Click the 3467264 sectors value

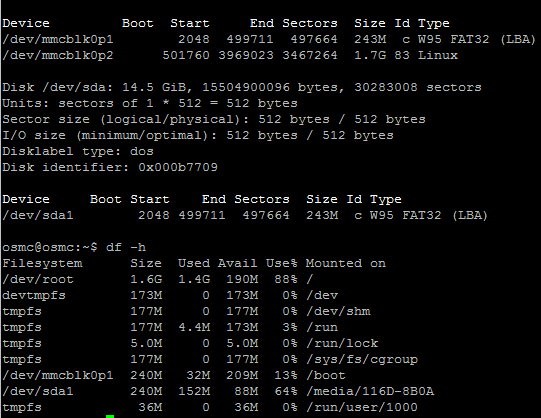pos(310,56)
